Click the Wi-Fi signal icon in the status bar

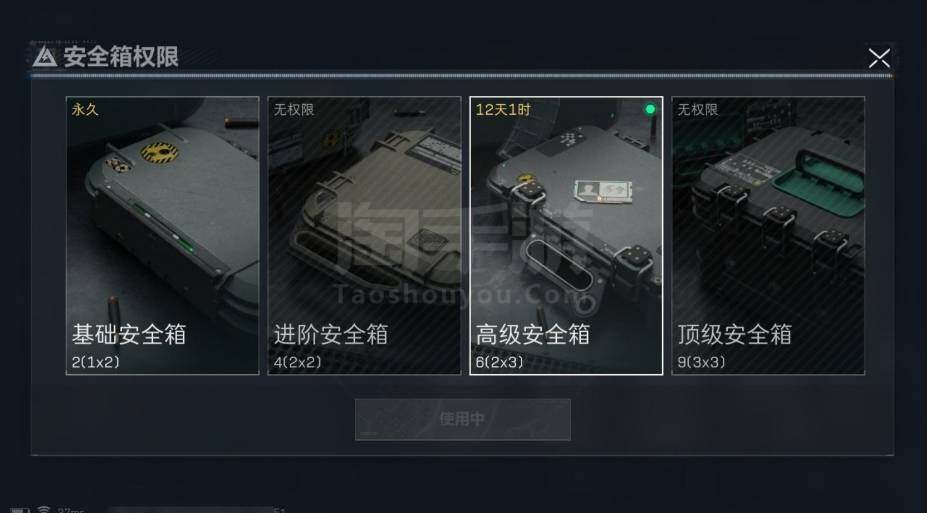click(44, 509)
